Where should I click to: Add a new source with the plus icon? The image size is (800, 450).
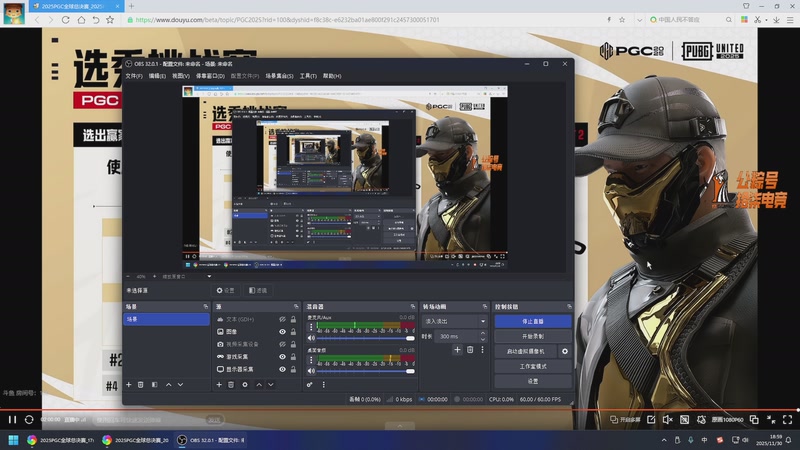219,385
